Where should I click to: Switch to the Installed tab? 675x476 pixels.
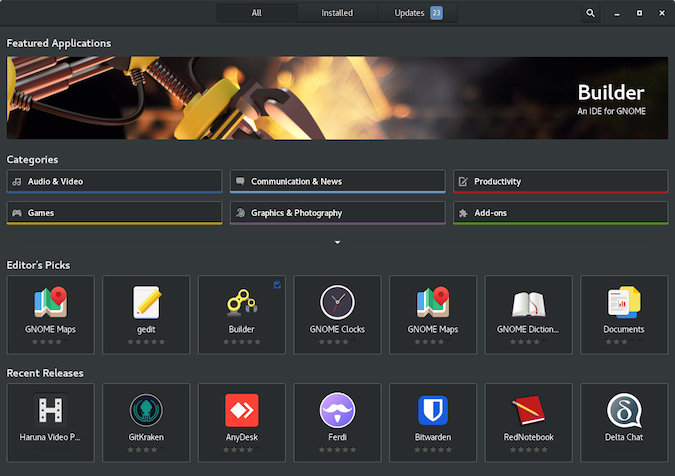tap(337, 13)
